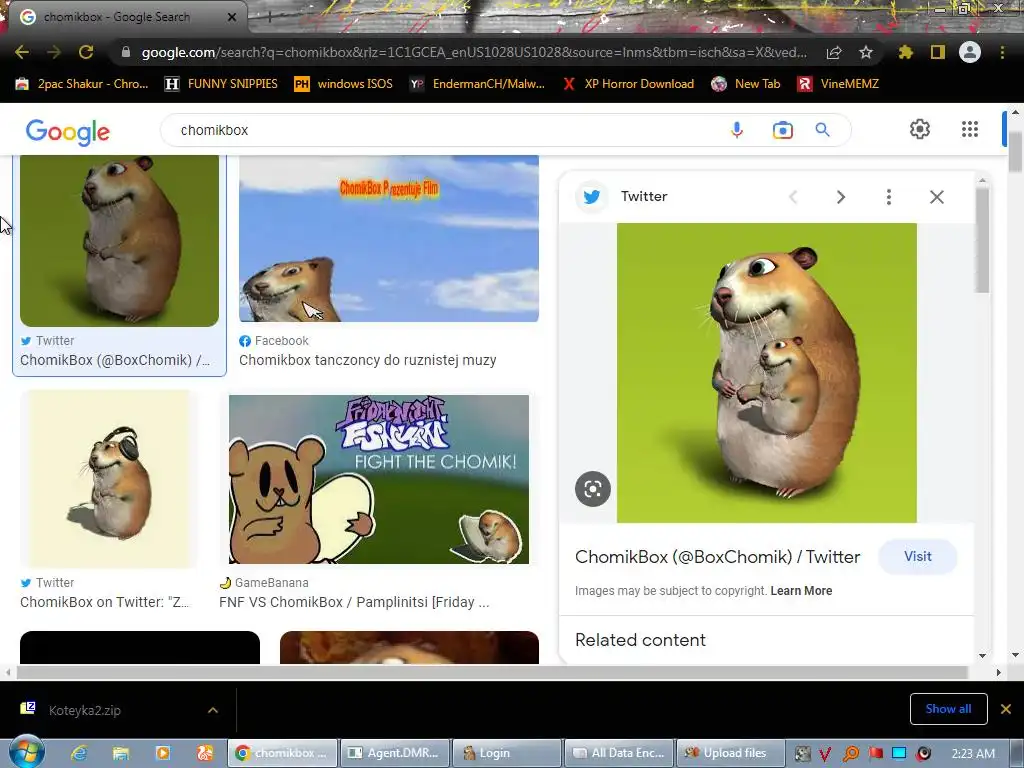
Task: Open the Chrome three-dot menu
Action: tap(1002, 52)
